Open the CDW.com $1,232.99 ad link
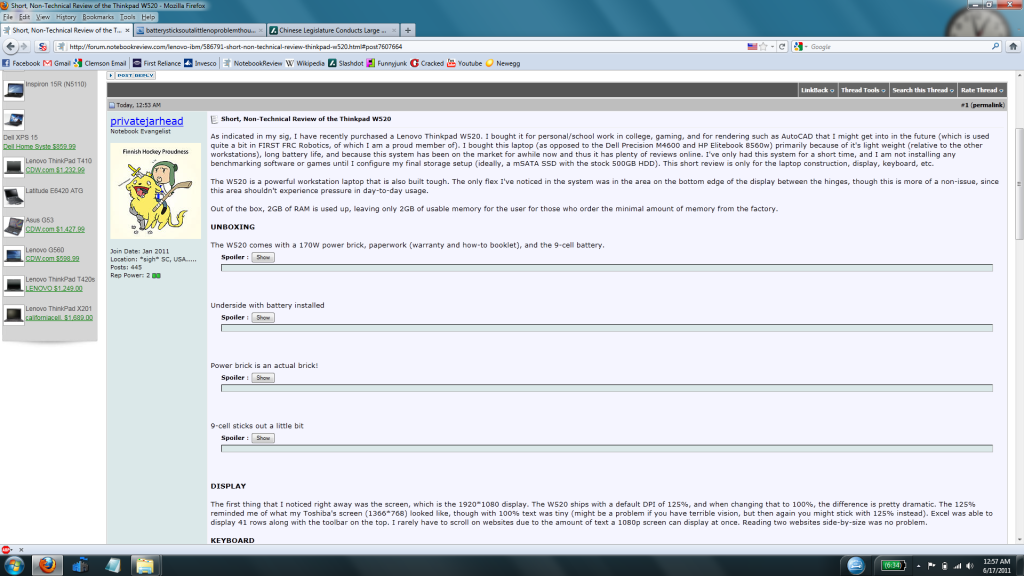This screenshot has height=576, width=1024. tap(55, 170)
